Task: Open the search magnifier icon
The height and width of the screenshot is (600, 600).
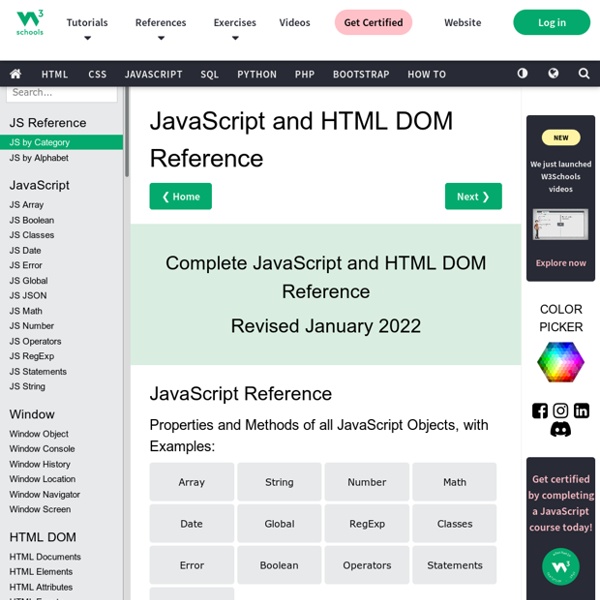Action: pos(584,73)
